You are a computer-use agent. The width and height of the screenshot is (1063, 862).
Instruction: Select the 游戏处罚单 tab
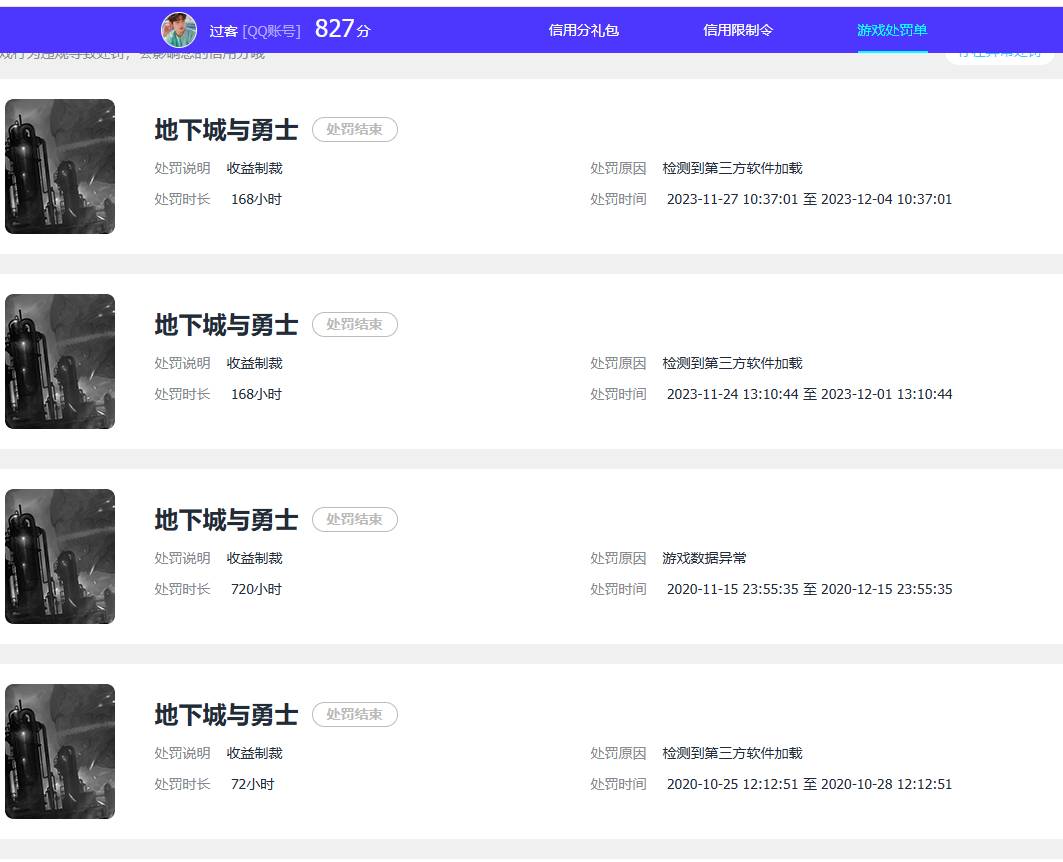click(x=892, y=30)
